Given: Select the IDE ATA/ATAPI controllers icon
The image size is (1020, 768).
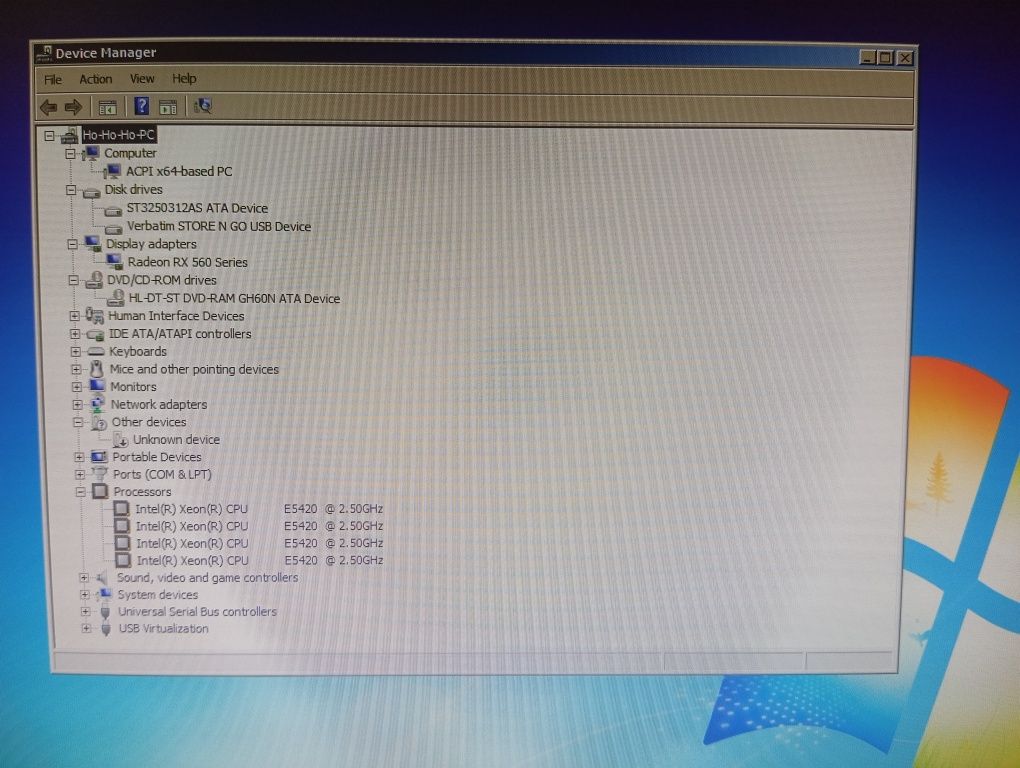Looking at the screenshot, I should (96, 334).
